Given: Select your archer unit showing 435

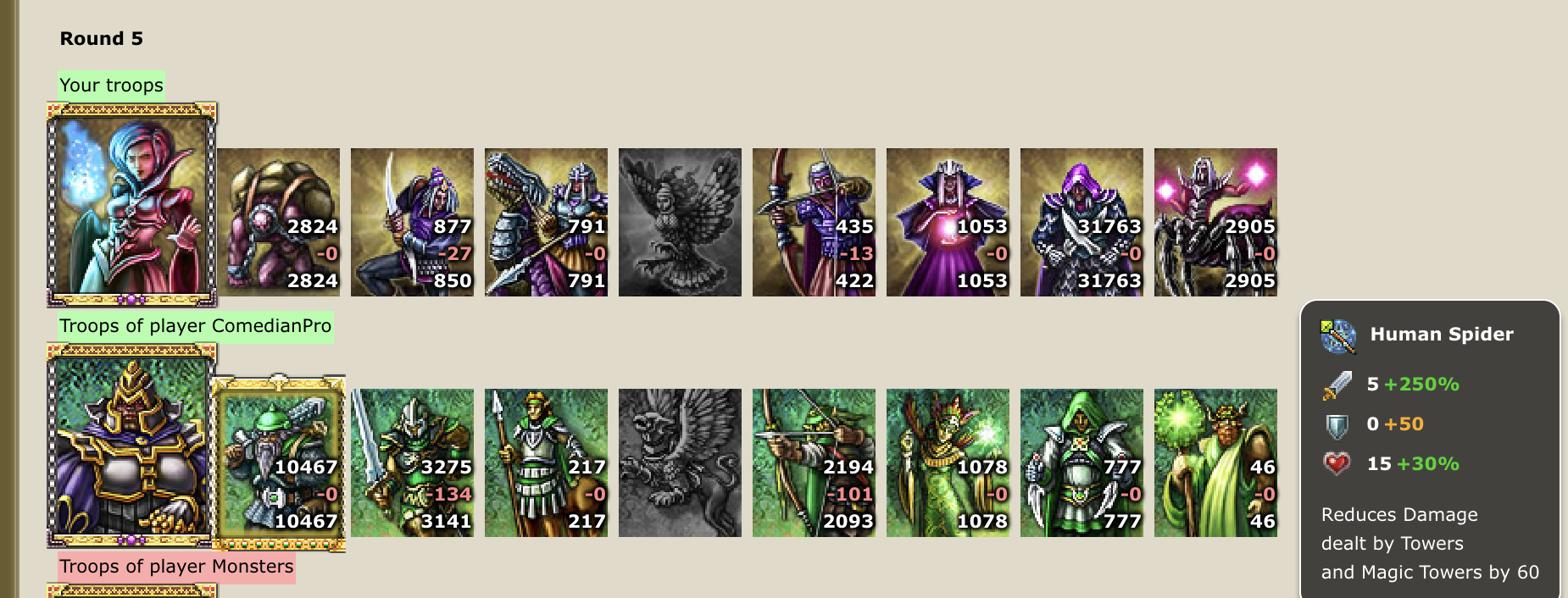Looking at the screenshot, I should pos(814,222).
